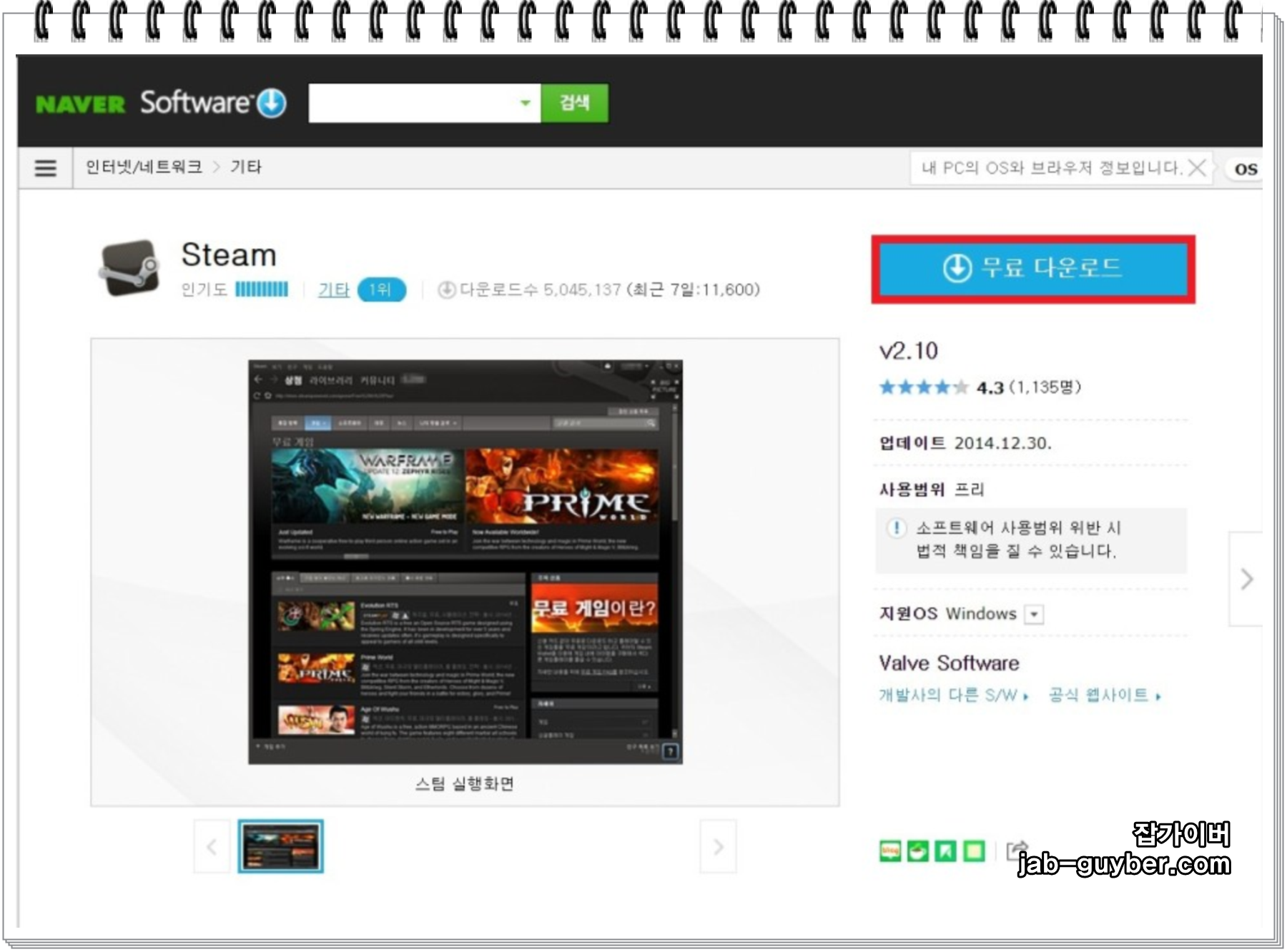Viewport: 1287px width, 952px height.
Task: Click the main Steam screenshot preview
Action: point(465,562)
